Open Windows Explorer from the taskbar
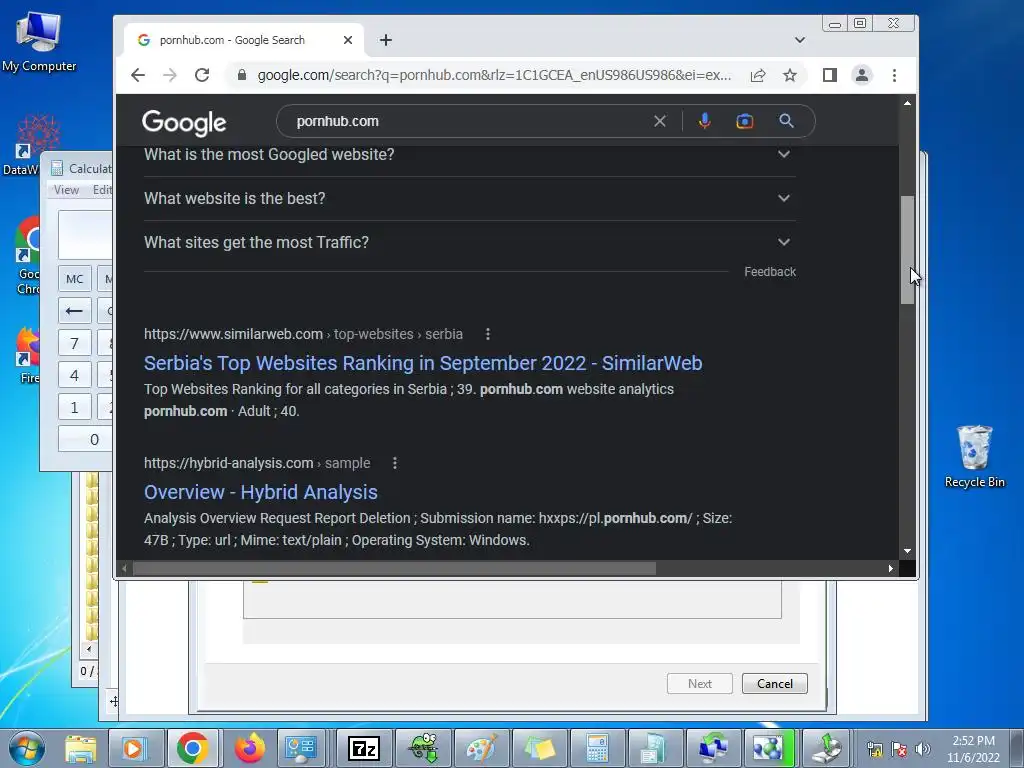This screenshot has height=768, width=1024. click(x=80, y=748)
